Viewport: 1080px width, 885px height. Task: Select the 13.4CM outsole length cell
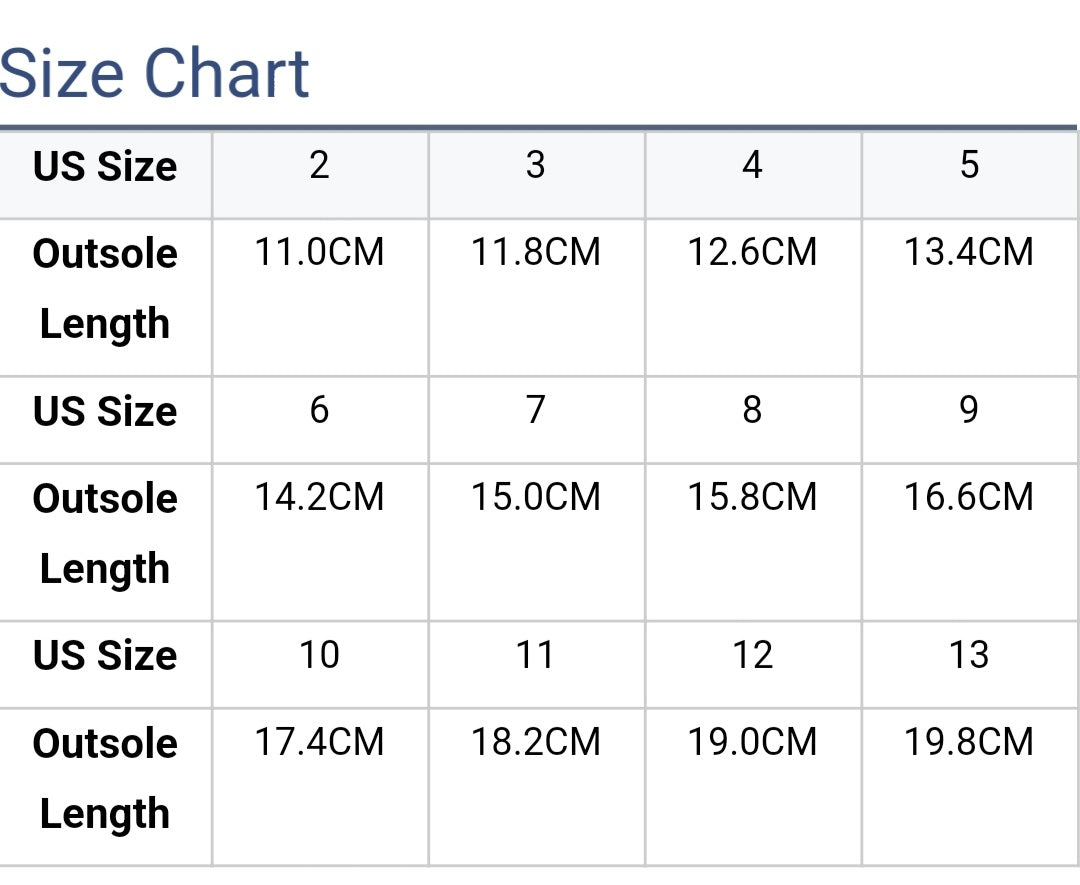[969, 252]
